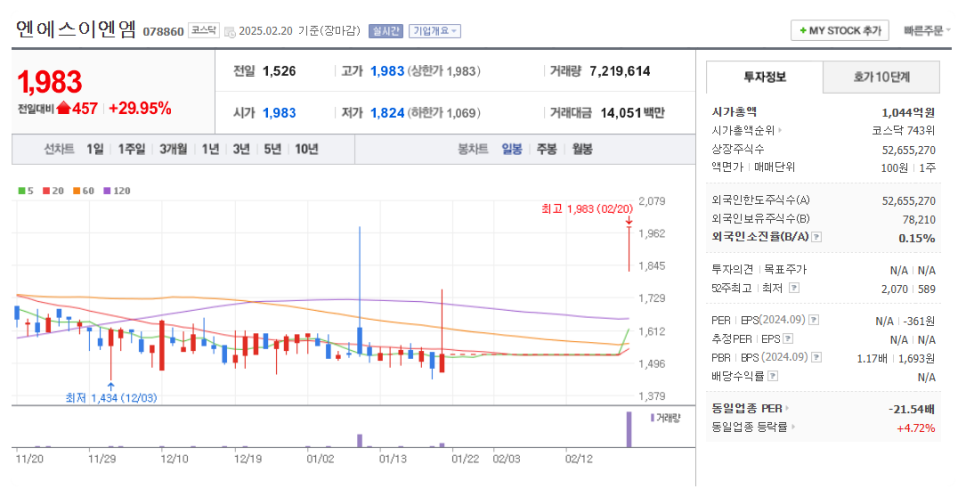Click the help icon next to 추정PER EPS
The width and height of the screenshot is (966, 497).
pyautogui.click(x=787, y=339)
